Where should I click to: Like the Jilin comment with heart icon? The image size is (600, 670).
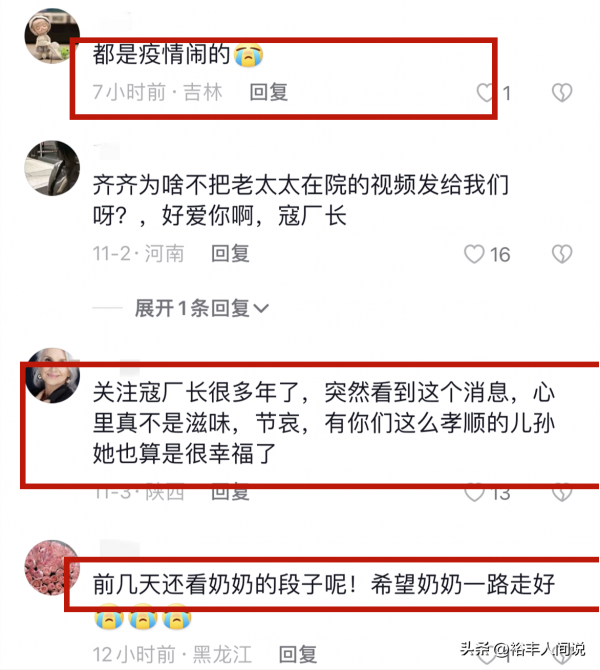coord(485,93)
